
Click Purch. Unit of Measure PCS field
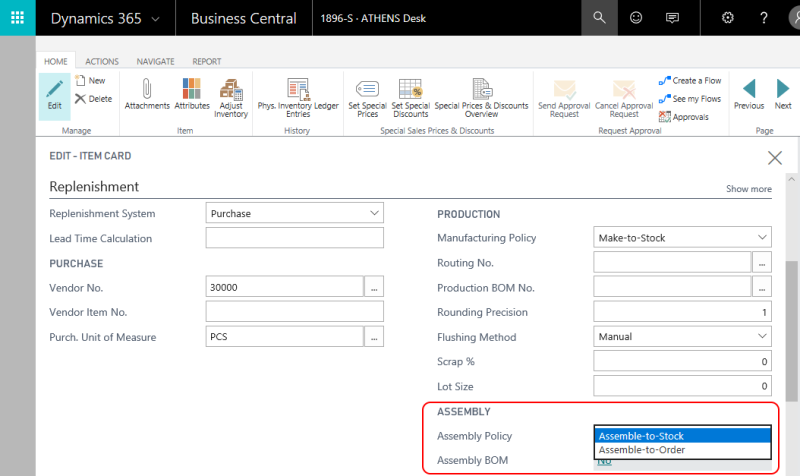pyautogui.click(x=285, y=337)
